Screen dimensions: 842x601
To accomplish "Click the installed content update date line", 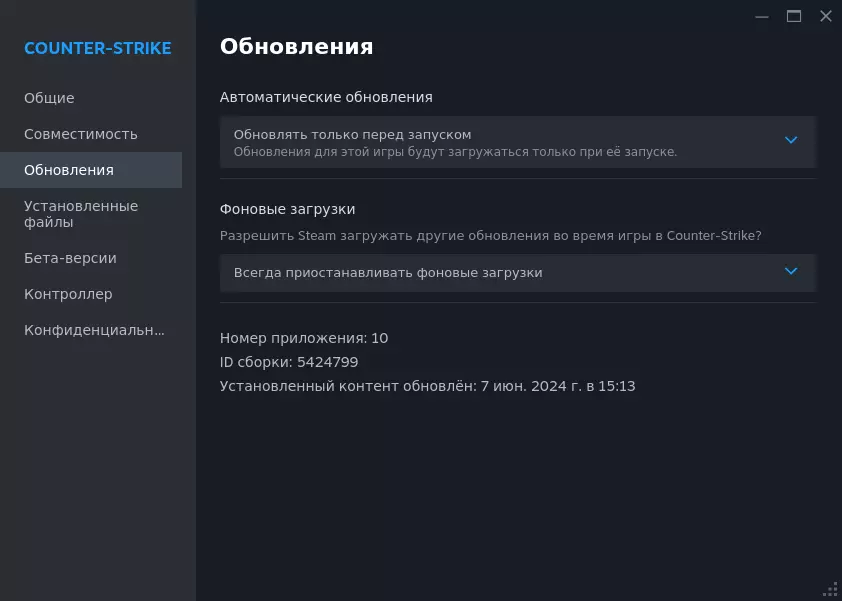I will click(x=428, y=386).
